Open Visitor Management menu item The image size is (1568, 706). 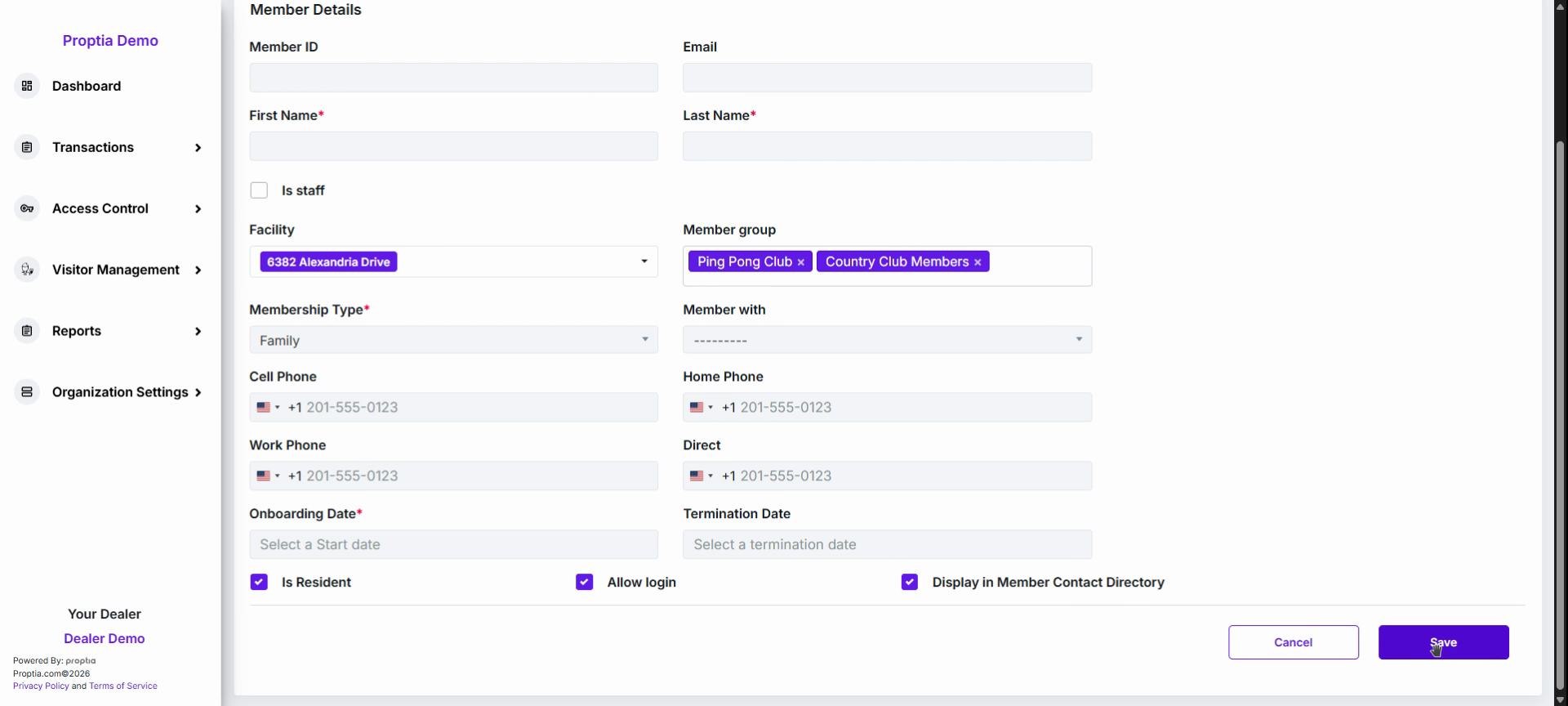coord(116,270)
